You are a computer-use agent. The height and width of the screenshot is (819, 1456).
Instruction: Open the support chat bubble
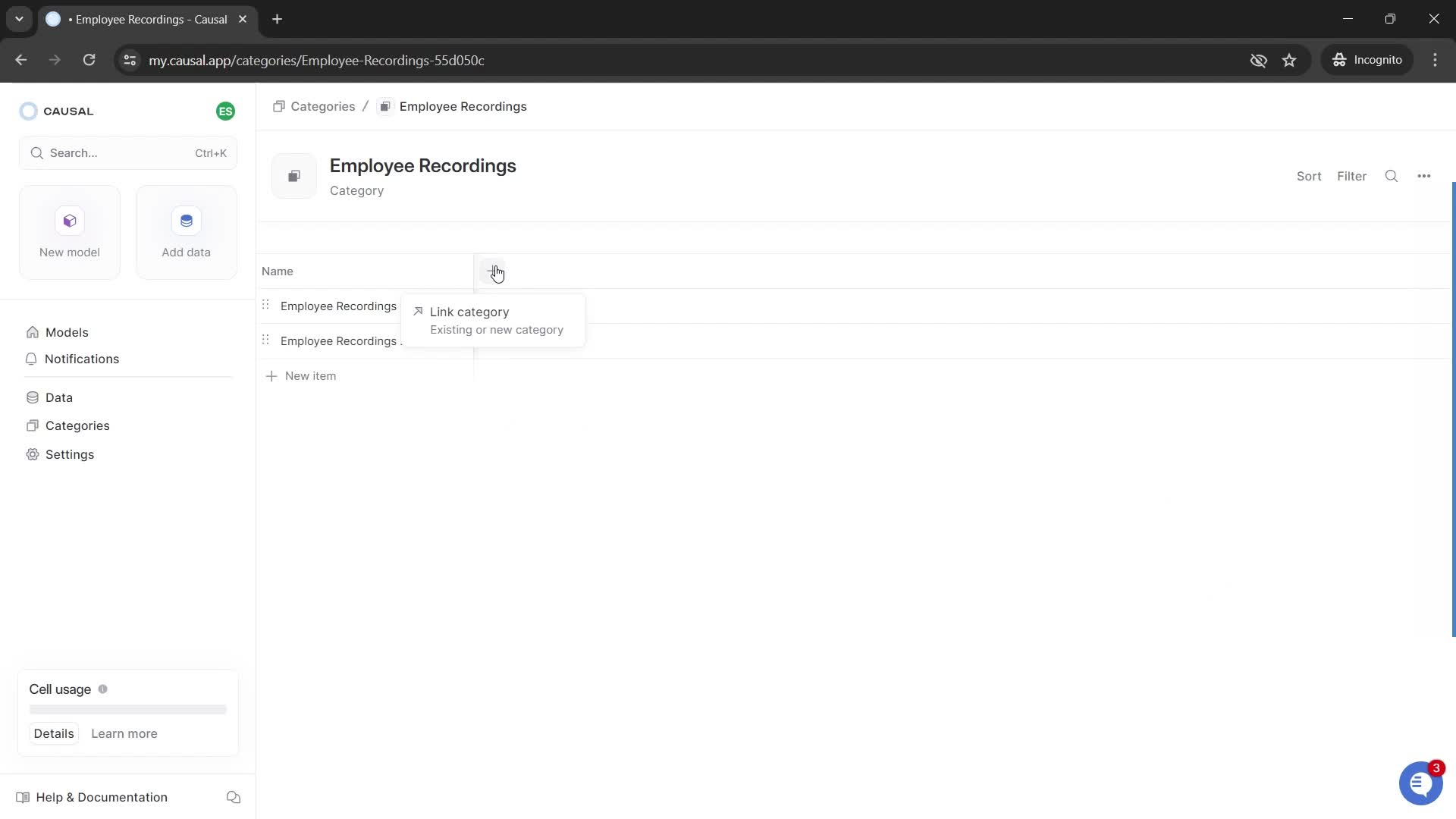pyautogui.click(x=1420, y=783)
